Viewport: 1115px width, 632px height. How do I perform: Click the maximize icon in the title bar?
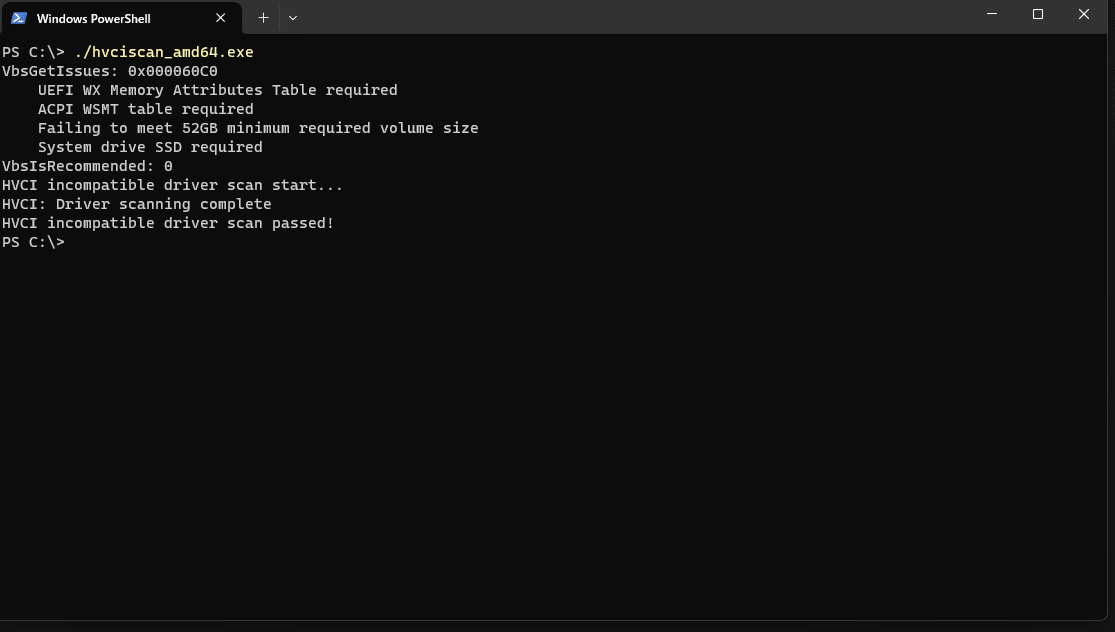(x=1037, y=14)
